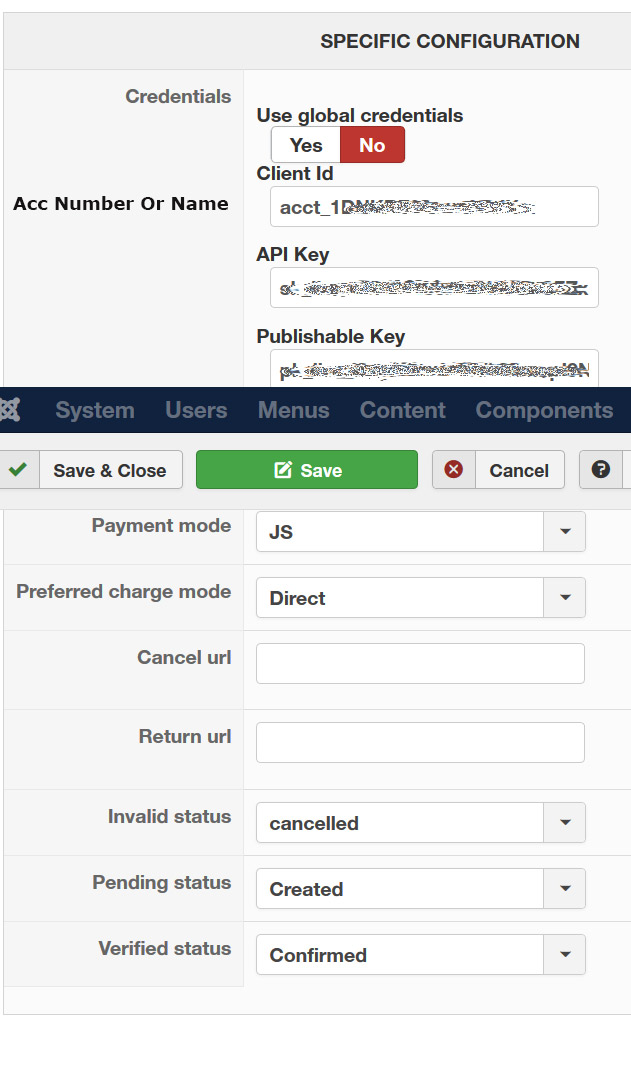Click the edit icon on Save button
631x1069 pixels.
pyautogui.click(x=283, y=470)
